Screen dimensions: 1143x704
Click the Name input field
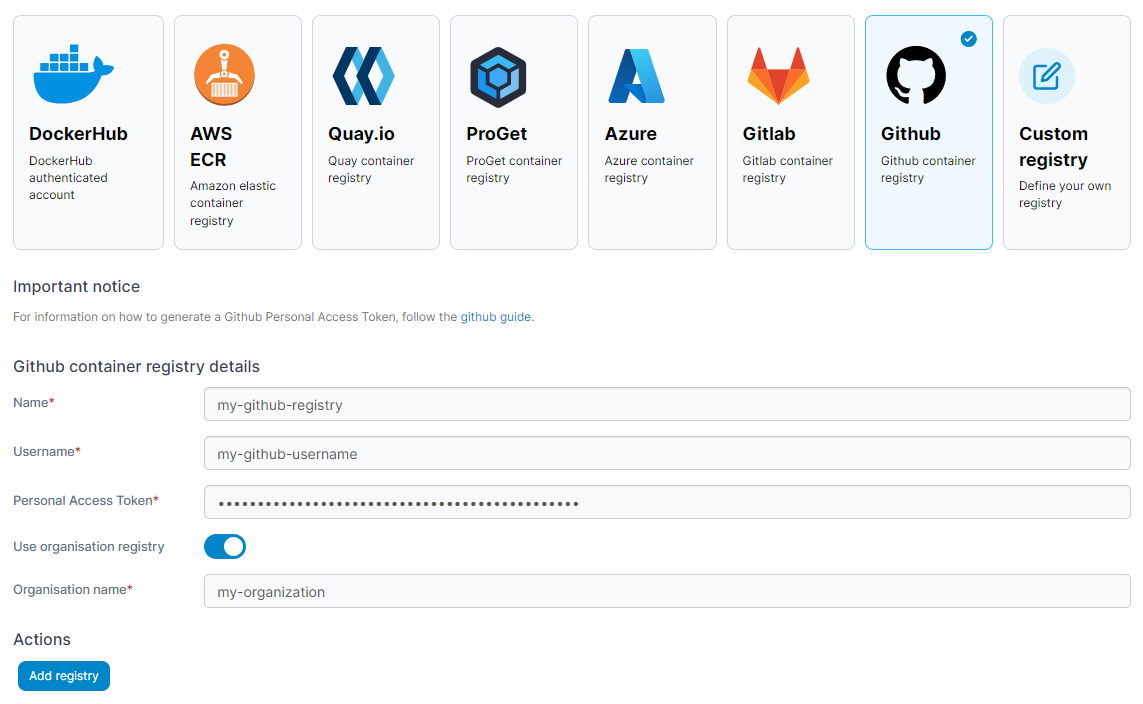[667, 403]
